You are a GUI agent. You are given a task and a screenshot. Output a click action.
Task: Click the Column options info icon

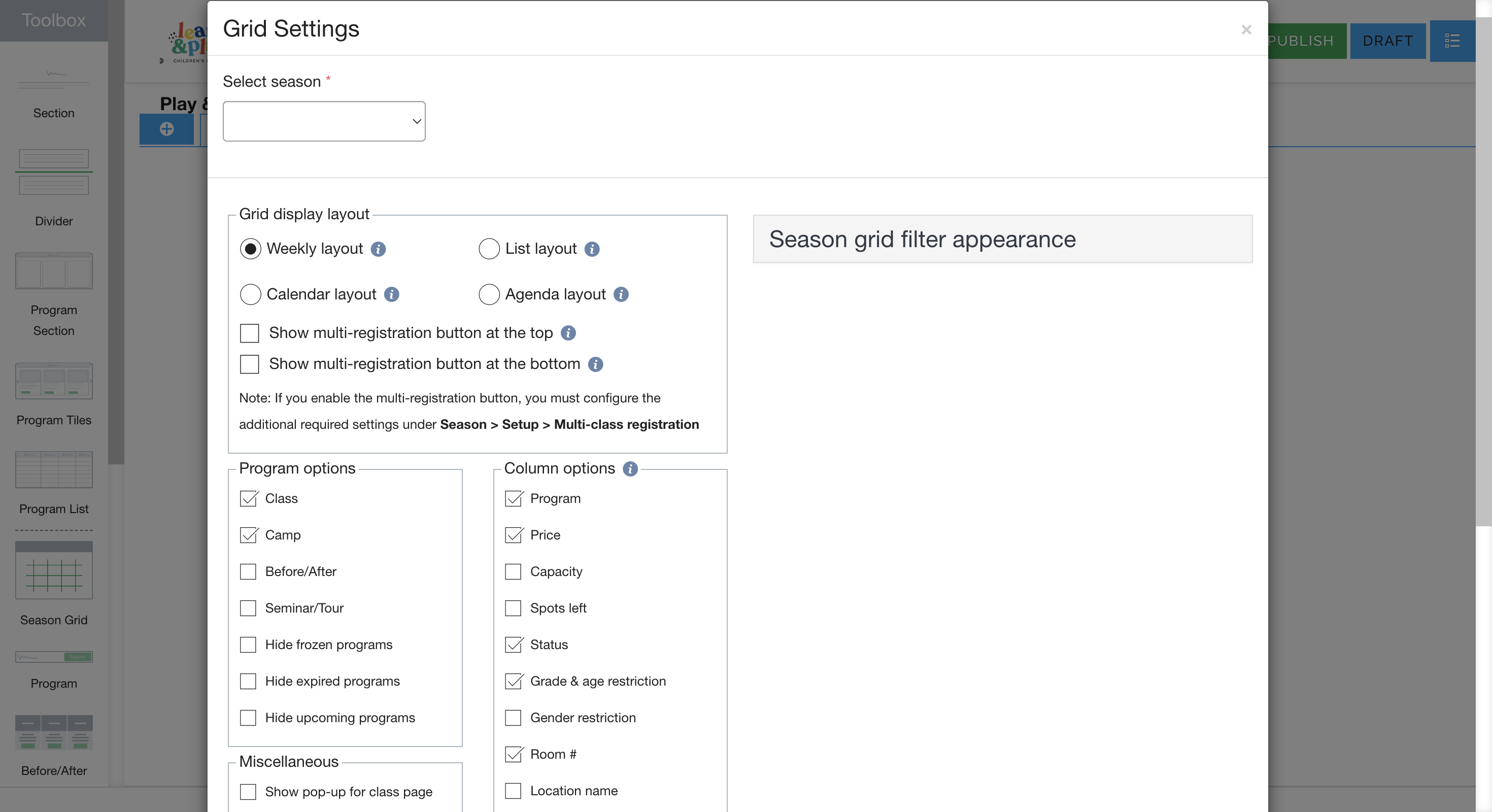click(x=630, y=468)
